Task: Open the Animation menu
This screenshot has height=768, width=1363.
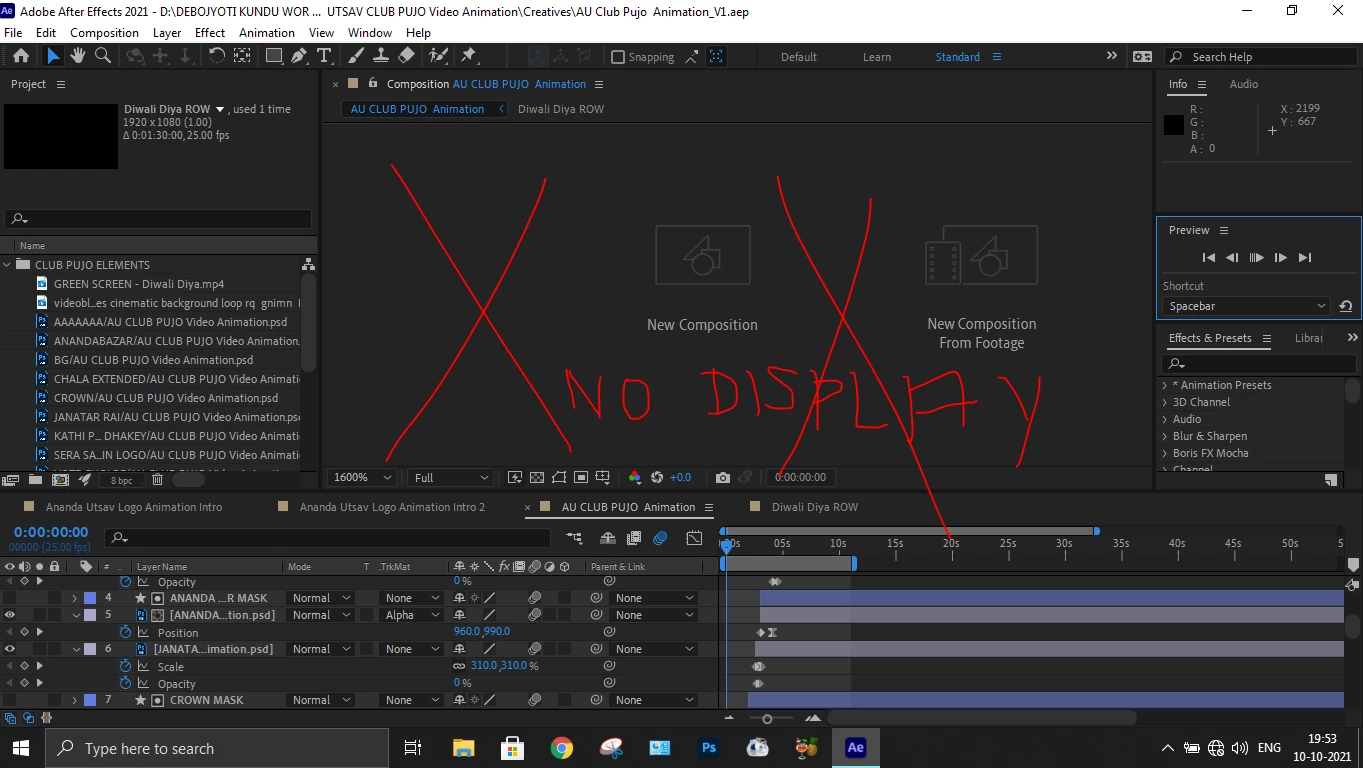Action: pos(267,32)
